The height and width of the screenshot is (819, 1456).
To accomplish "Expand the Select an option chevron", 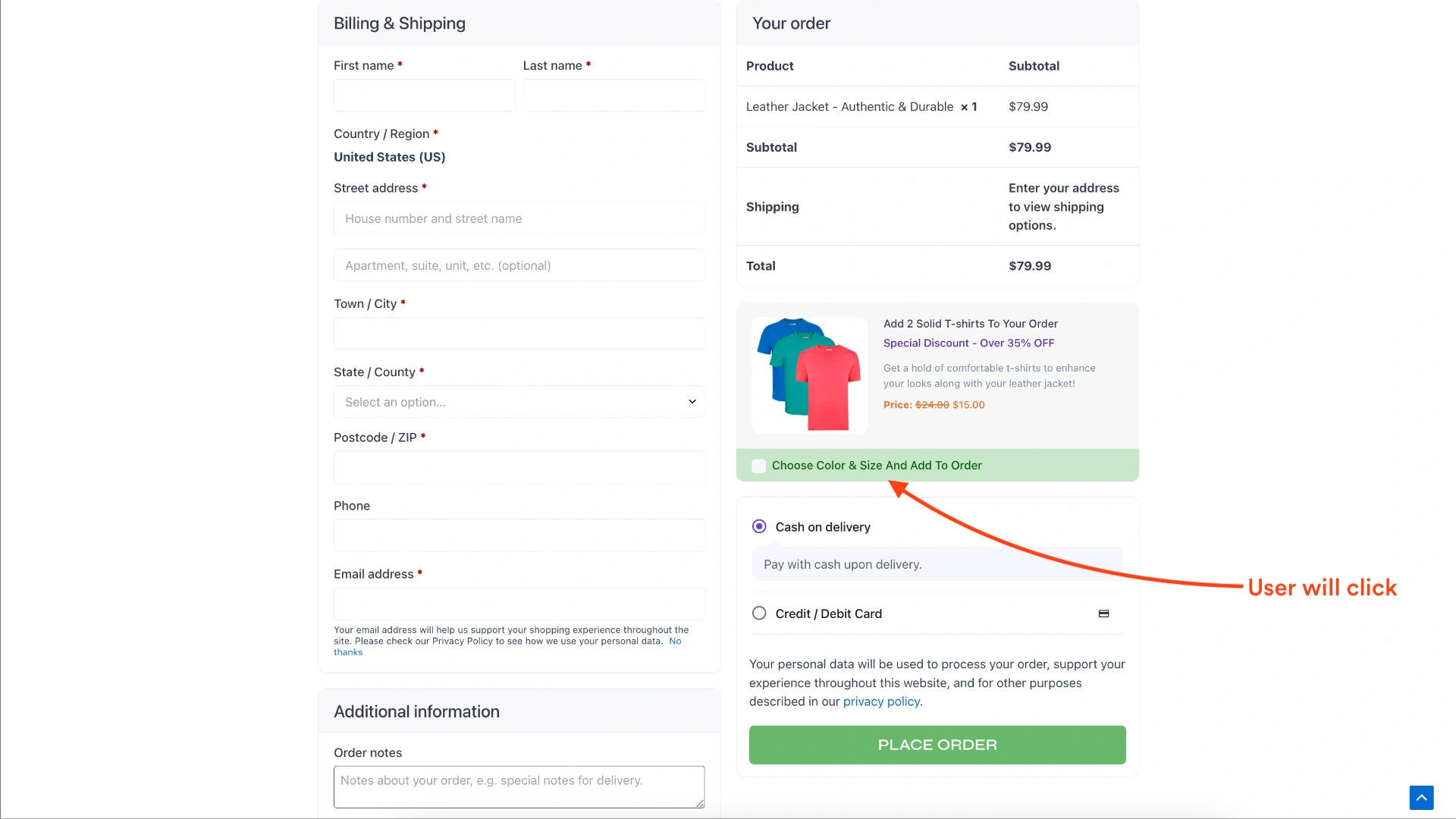I will click(691, 401).
